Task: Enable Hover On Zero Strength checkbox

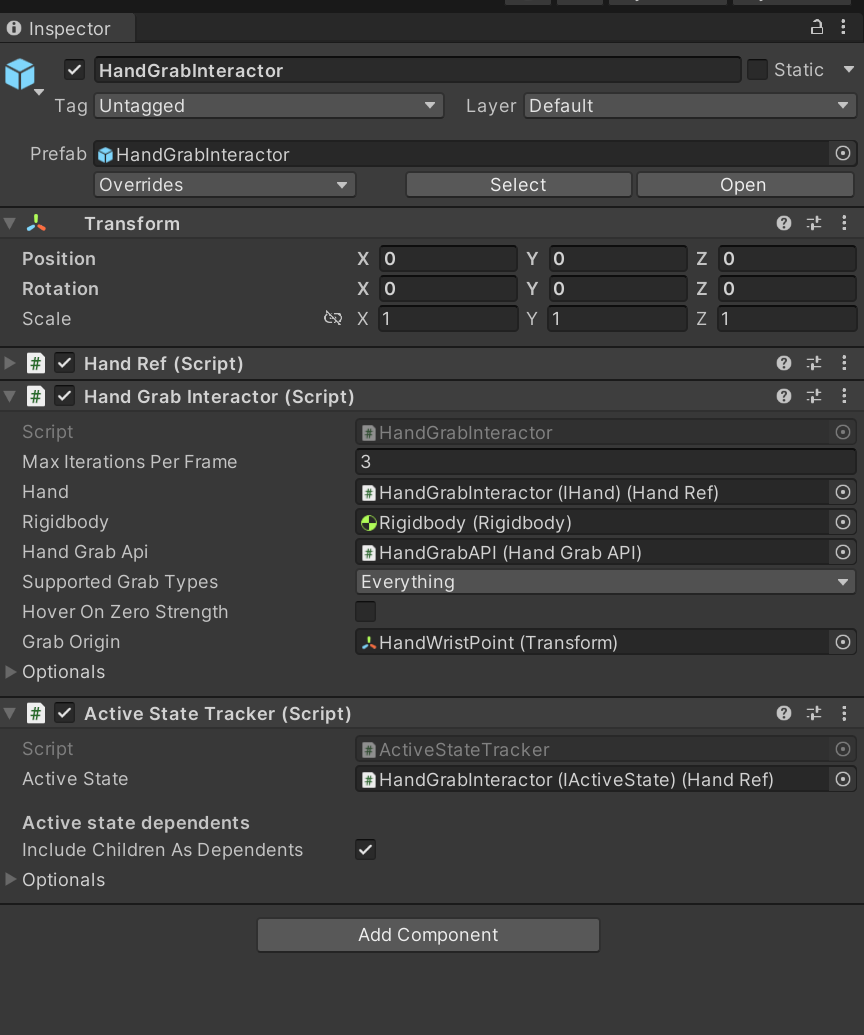Action: 366,612
